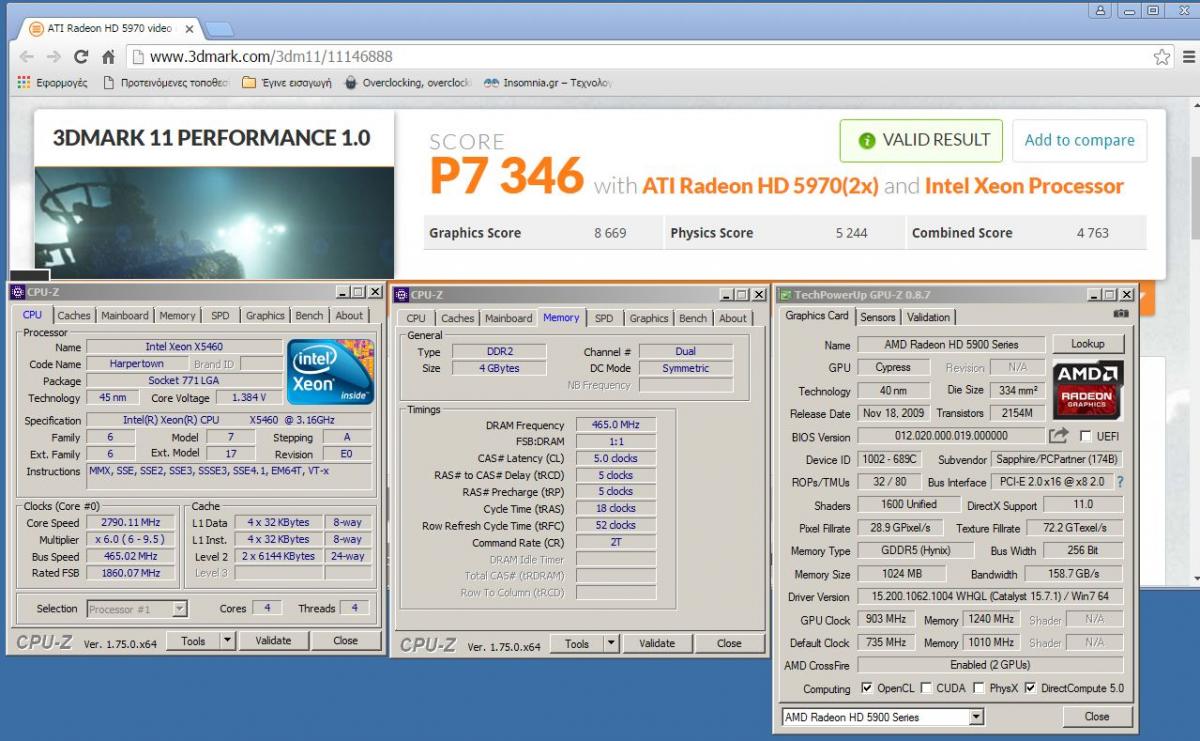Click the GPU Clock 903 MHz field
1200x741 pixels.
884,620
